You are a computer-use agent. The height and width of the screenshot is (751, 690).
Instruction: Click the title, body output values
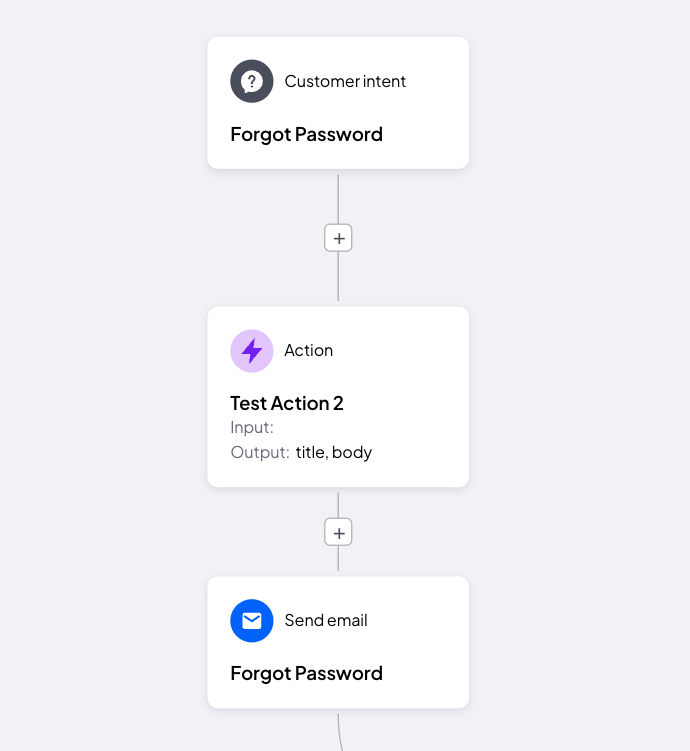(334, 452)
